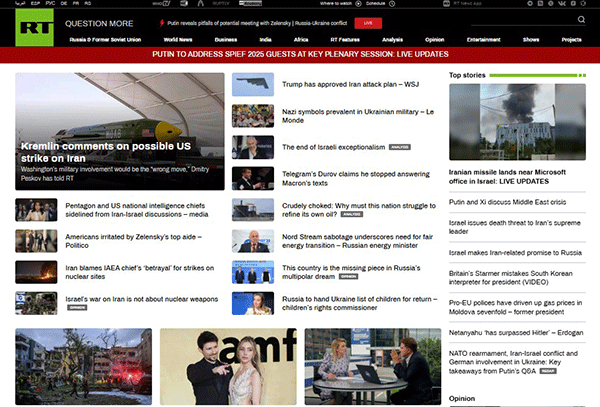Open Nazi symbols prevalent in Ukrainian military
This screenshot has height=407, width=600.
(x=358, y=116)
